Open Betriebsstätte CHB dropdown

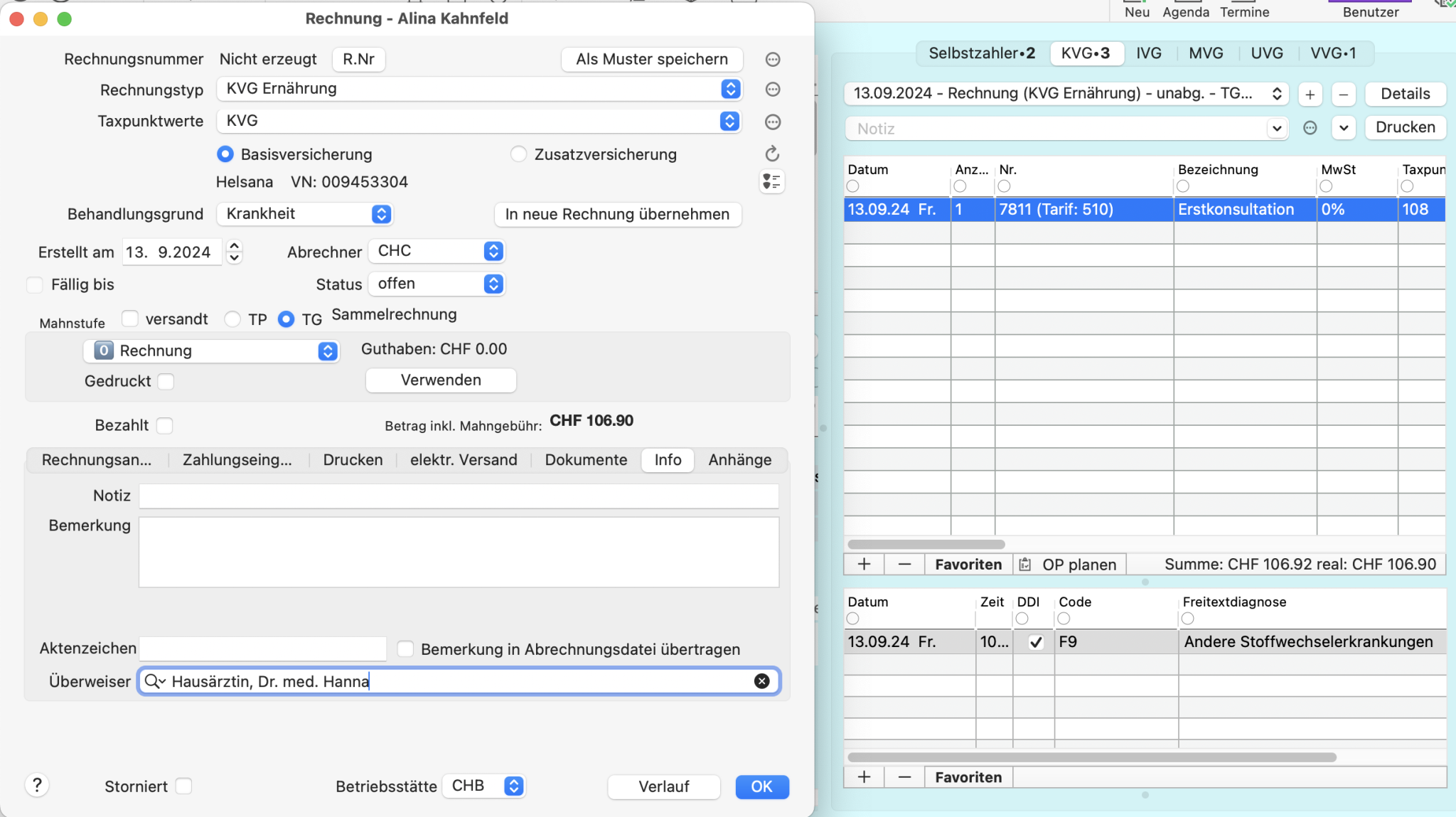pyautogui.click(x=483, y=786)
